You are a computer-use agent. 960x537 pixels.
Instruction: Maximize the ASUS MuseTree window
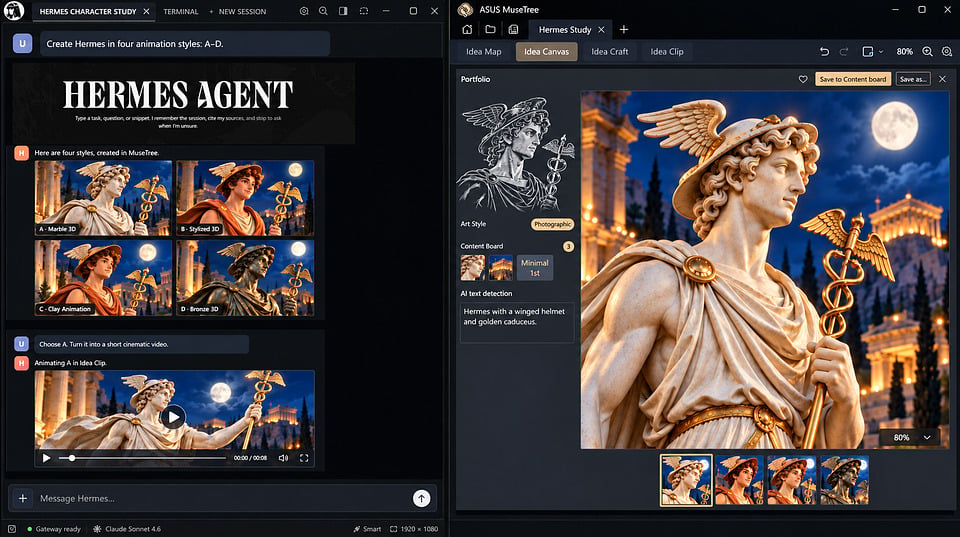[x=921, y=10]
